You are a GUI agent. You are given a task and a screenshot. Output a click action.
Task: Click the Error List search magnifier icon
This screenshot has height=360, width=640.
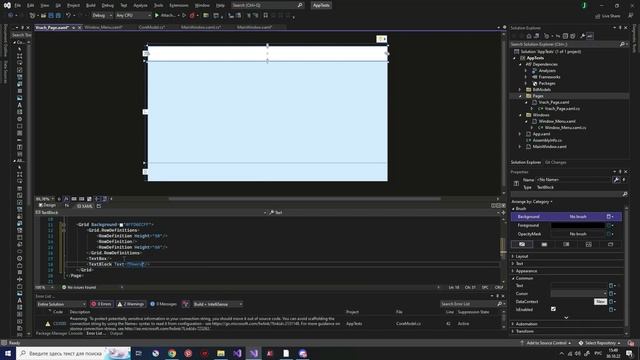tap(499, 304)
